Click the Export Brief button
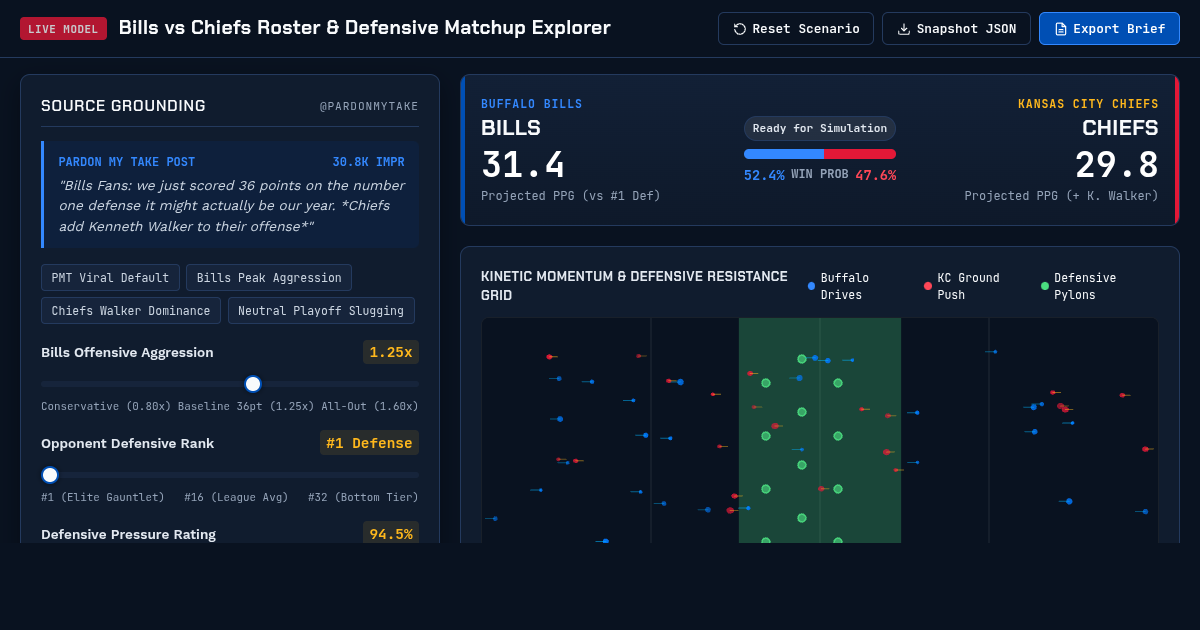1200x630 pixels. (x=1109, y=29)
